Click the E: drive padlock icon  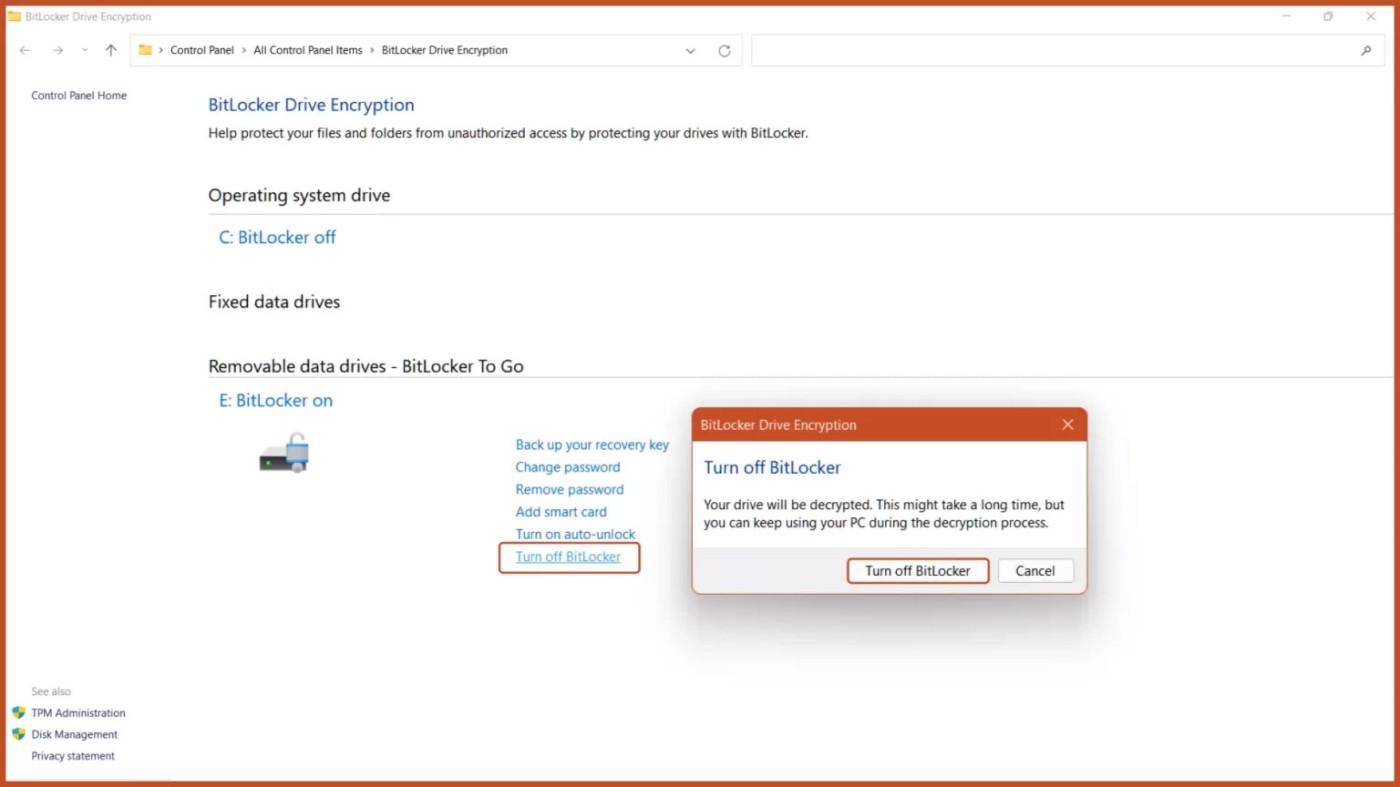[x=285, y=453]
